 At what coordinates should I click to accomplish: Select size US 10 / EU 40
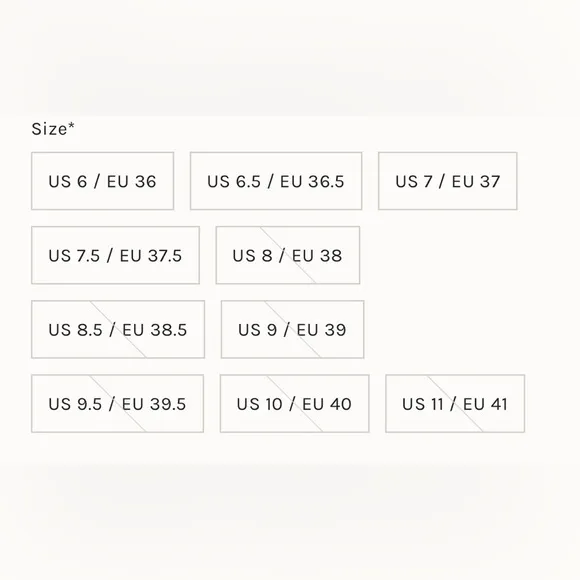294,404
